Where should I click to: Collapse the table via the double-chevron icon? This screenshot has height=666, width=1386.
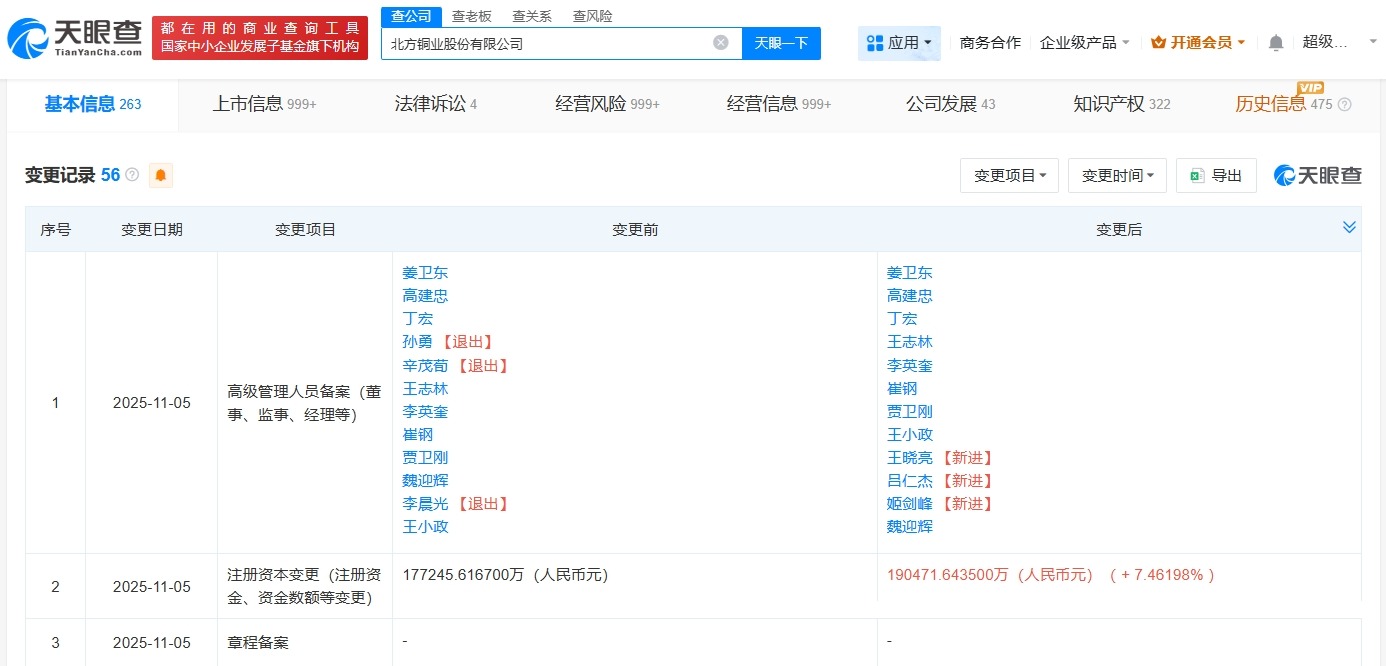click(x=1350, y=227)
